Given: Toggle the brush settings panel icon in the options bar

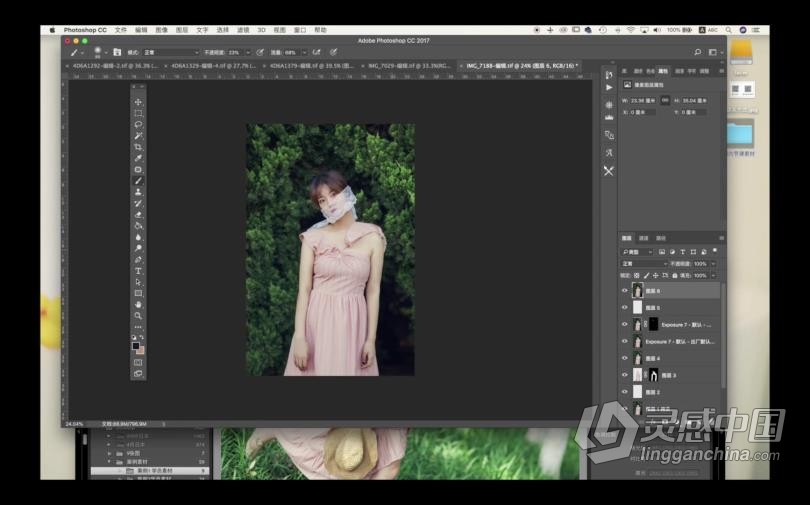Looking at the screenshot, I should tap(117, 52).
